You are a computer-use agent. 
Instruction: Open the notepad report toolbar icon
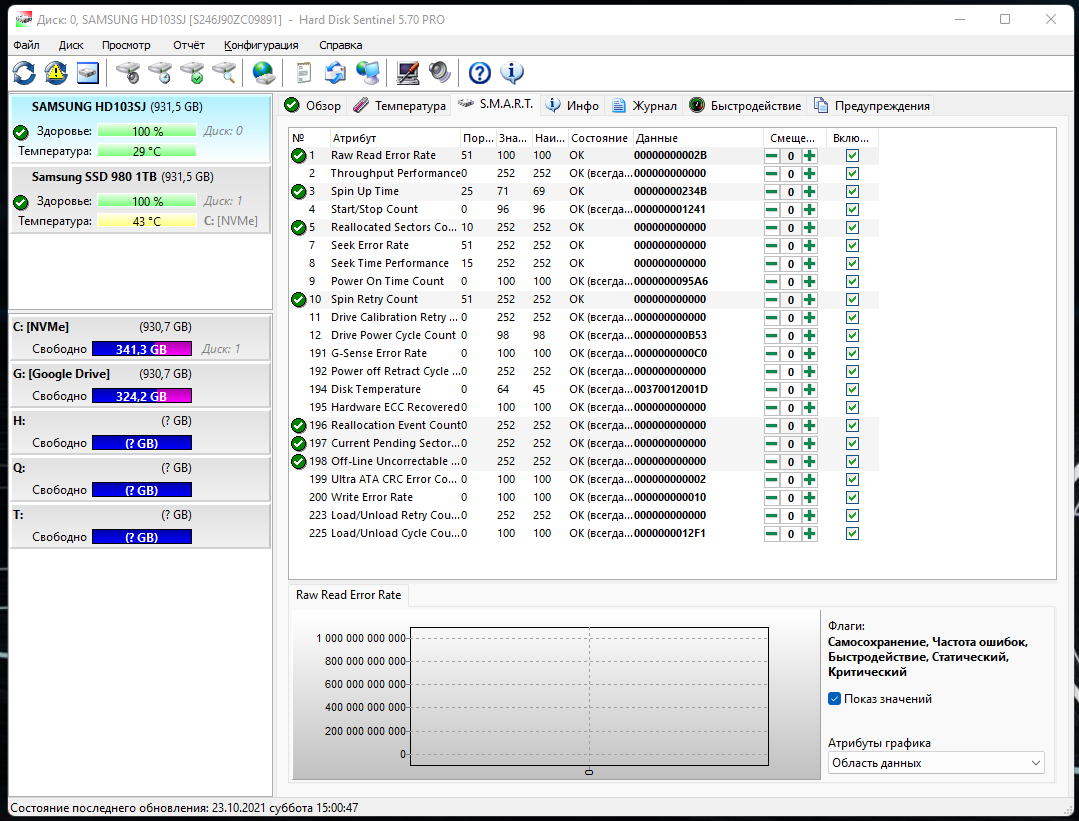tap(304, 73)
